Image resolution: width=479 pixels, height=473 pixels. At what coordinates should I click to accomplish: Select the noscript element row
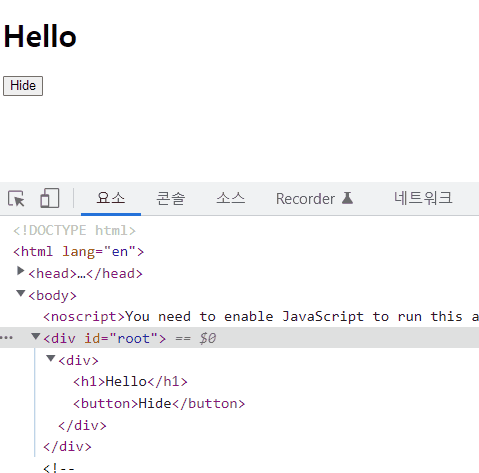coord(261,317)
